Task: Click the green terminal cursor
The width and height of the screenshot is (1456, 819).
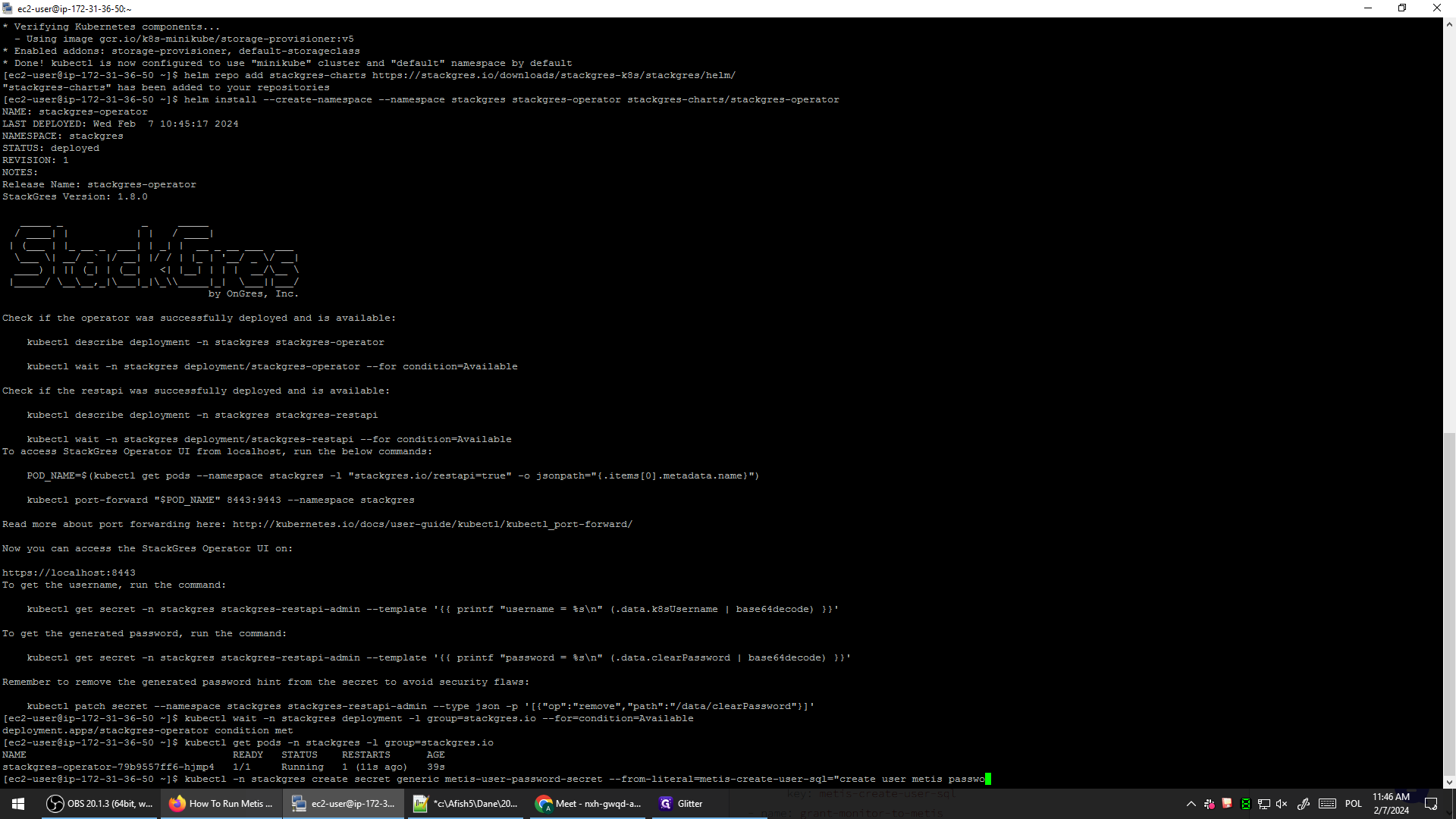Action: pyautogui.click(x=988, y=779)
